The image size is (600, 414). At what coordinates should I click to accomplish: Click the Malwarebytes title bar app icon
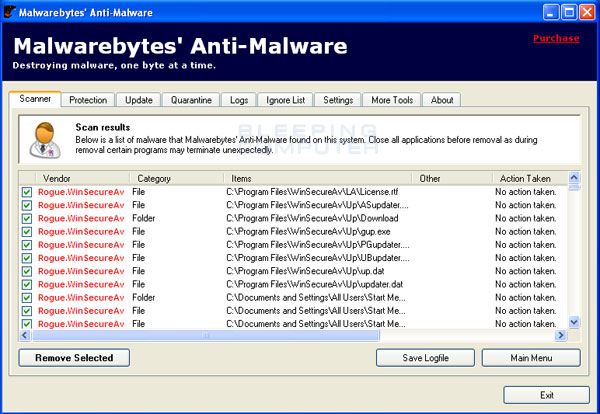(9, 12)
